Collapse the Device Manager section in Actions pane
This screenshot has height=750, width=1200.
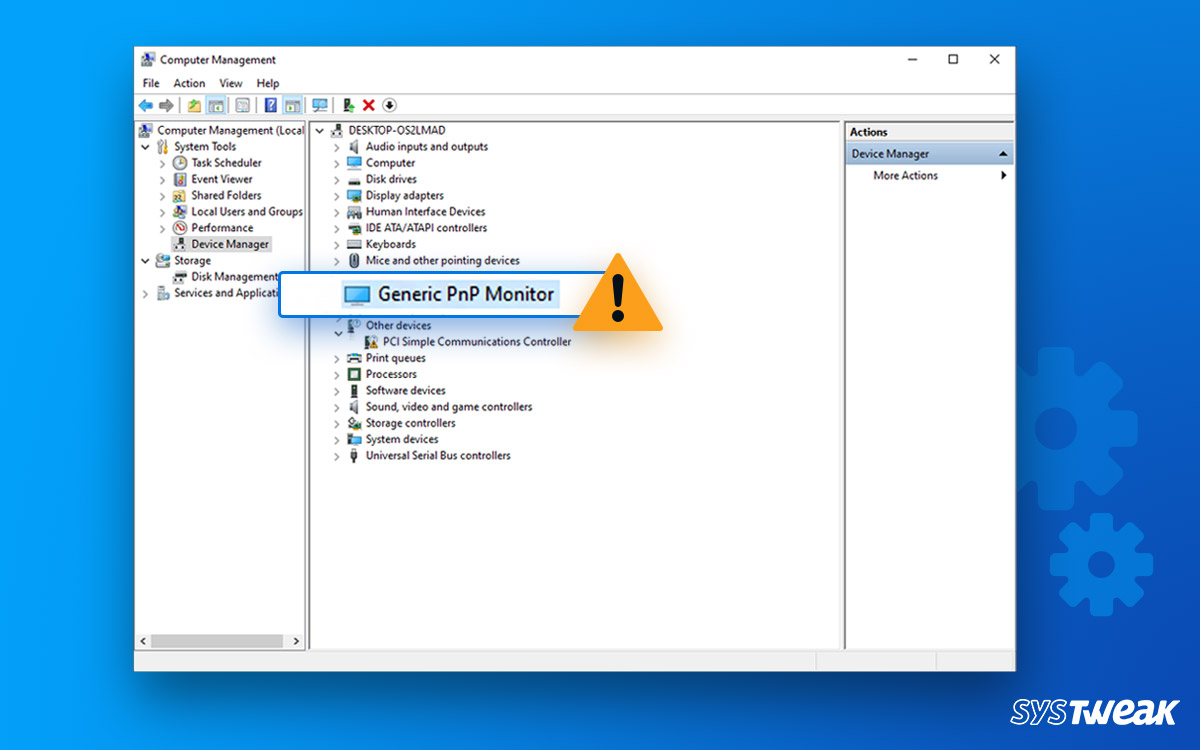[x=1005, y=152]
